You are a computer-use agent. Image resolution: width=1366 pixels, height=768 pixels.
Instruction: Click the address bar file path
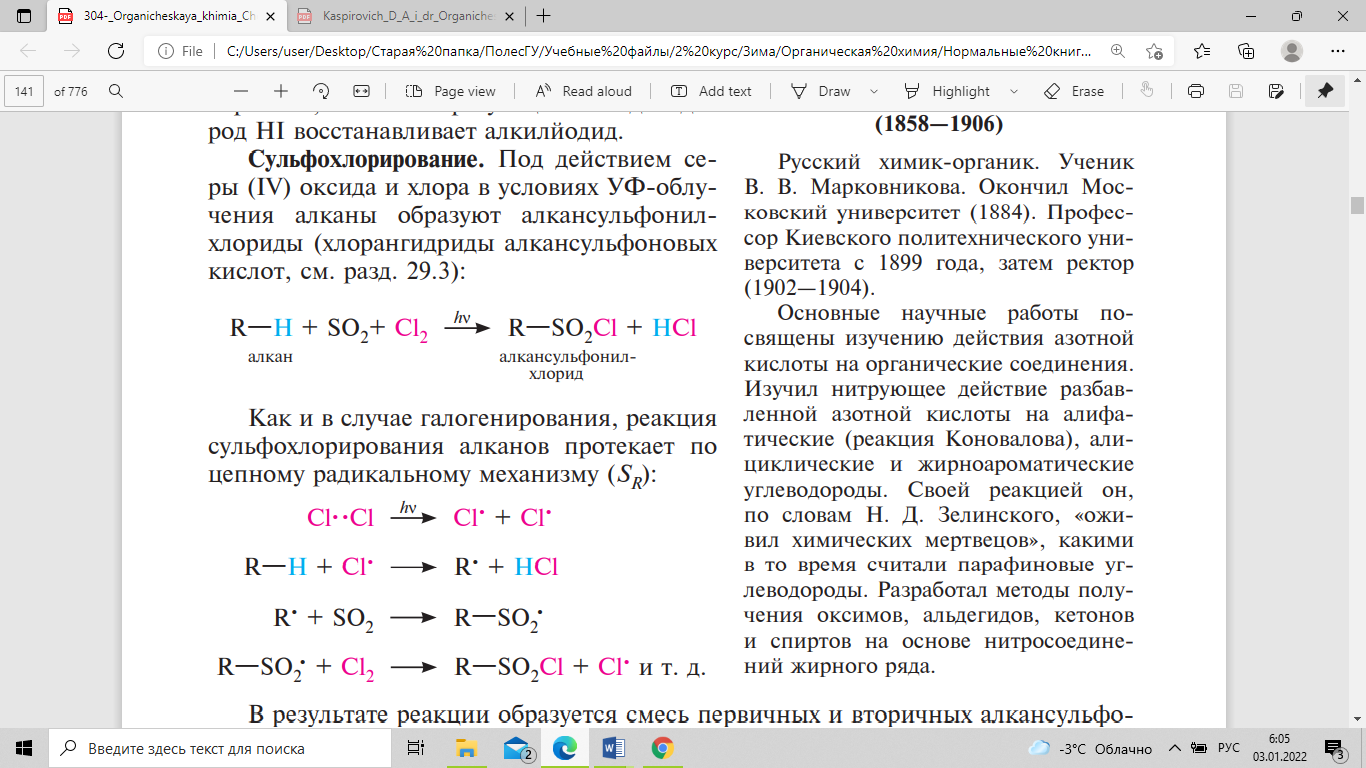point(660,51)
